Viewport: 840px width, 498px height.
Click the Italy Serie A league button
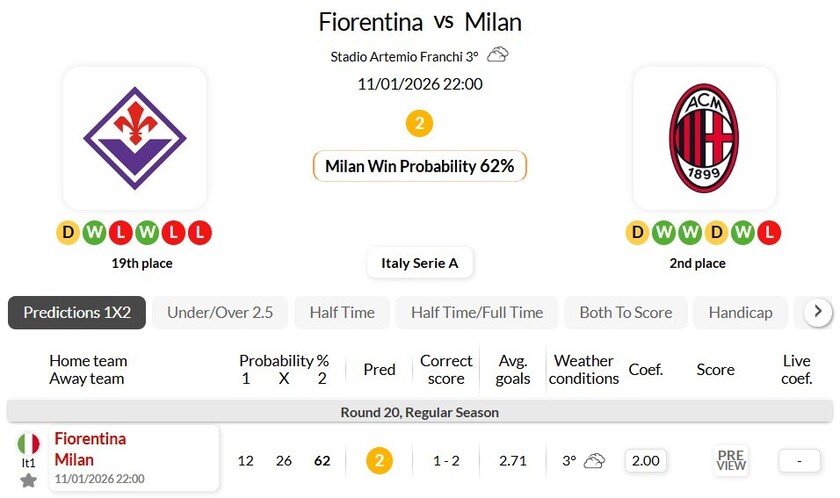tap(420, 263)
